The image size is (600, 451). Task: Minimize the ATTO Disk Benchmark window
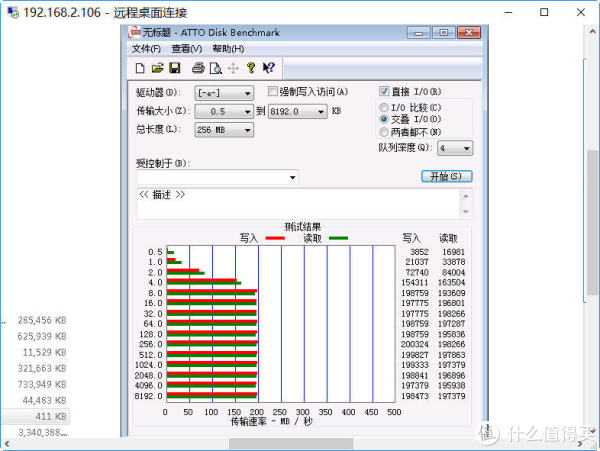[418, 33]
